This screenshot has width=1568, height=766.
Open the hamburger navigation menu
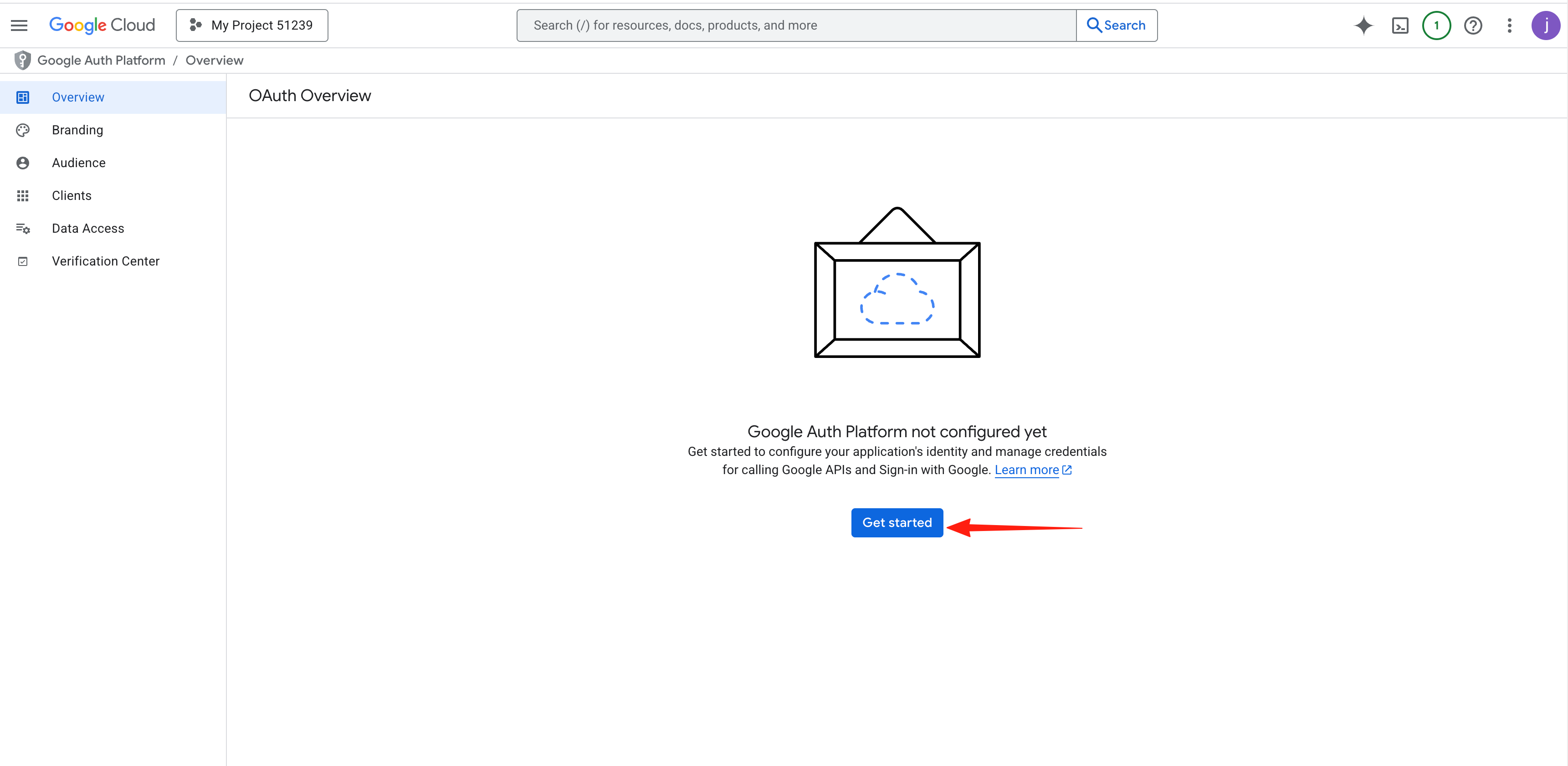[20, 26]
